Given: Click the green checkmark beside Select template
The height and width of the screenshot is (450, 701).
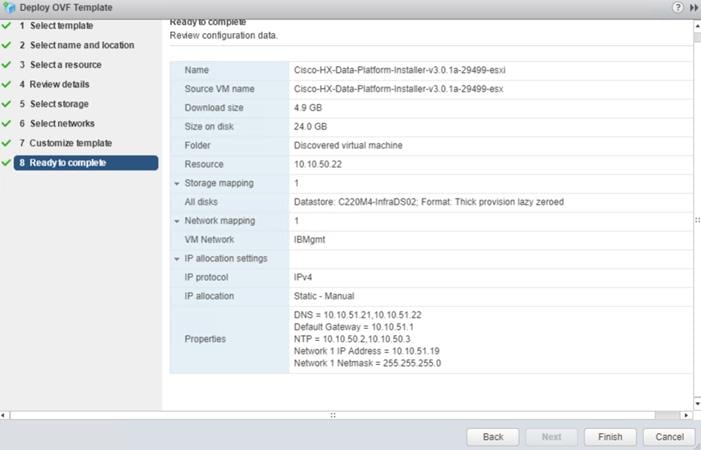Looking at the screenshot, I should [x=6, y=25].
